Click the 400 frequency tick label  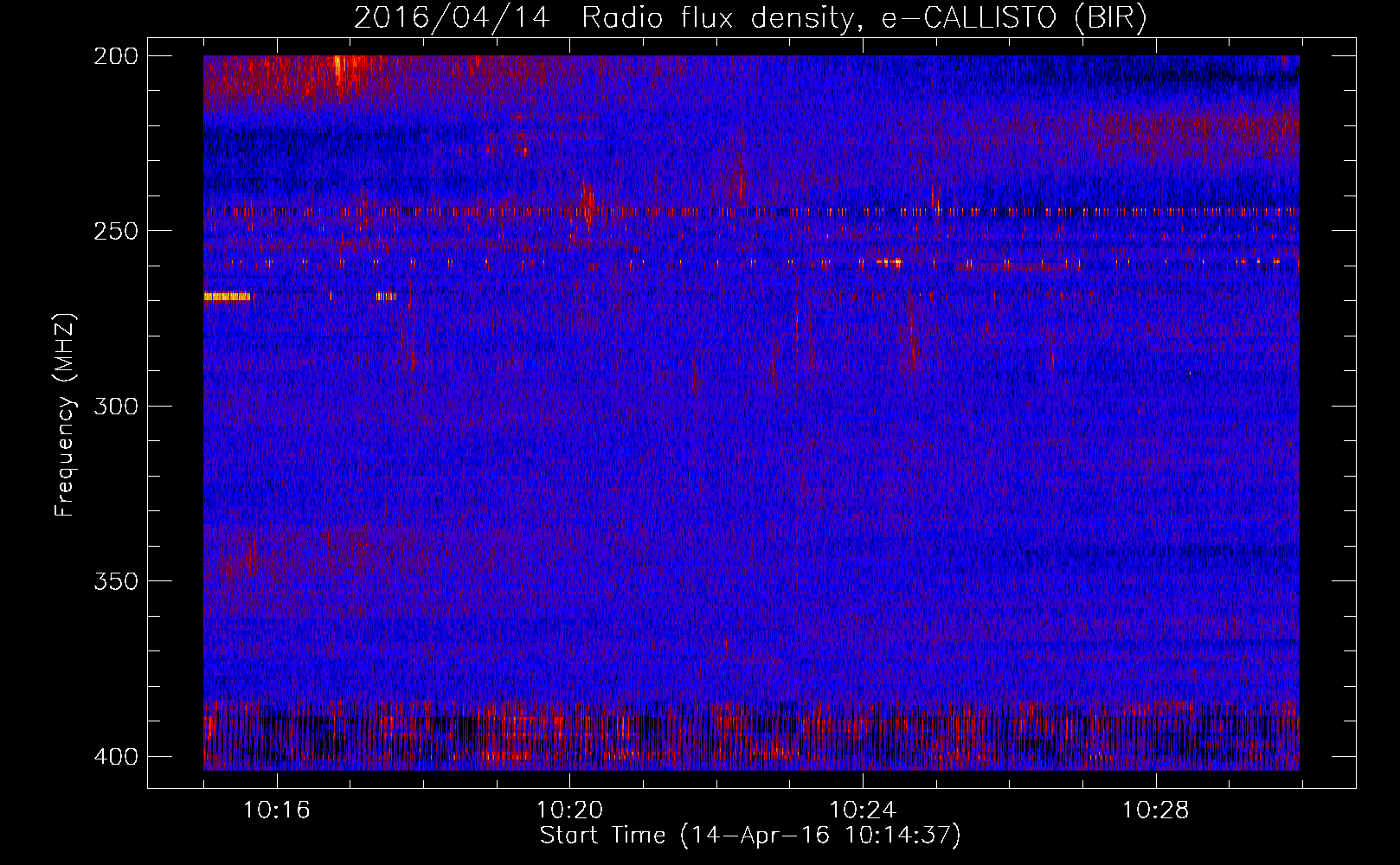(x=116, y=756)
